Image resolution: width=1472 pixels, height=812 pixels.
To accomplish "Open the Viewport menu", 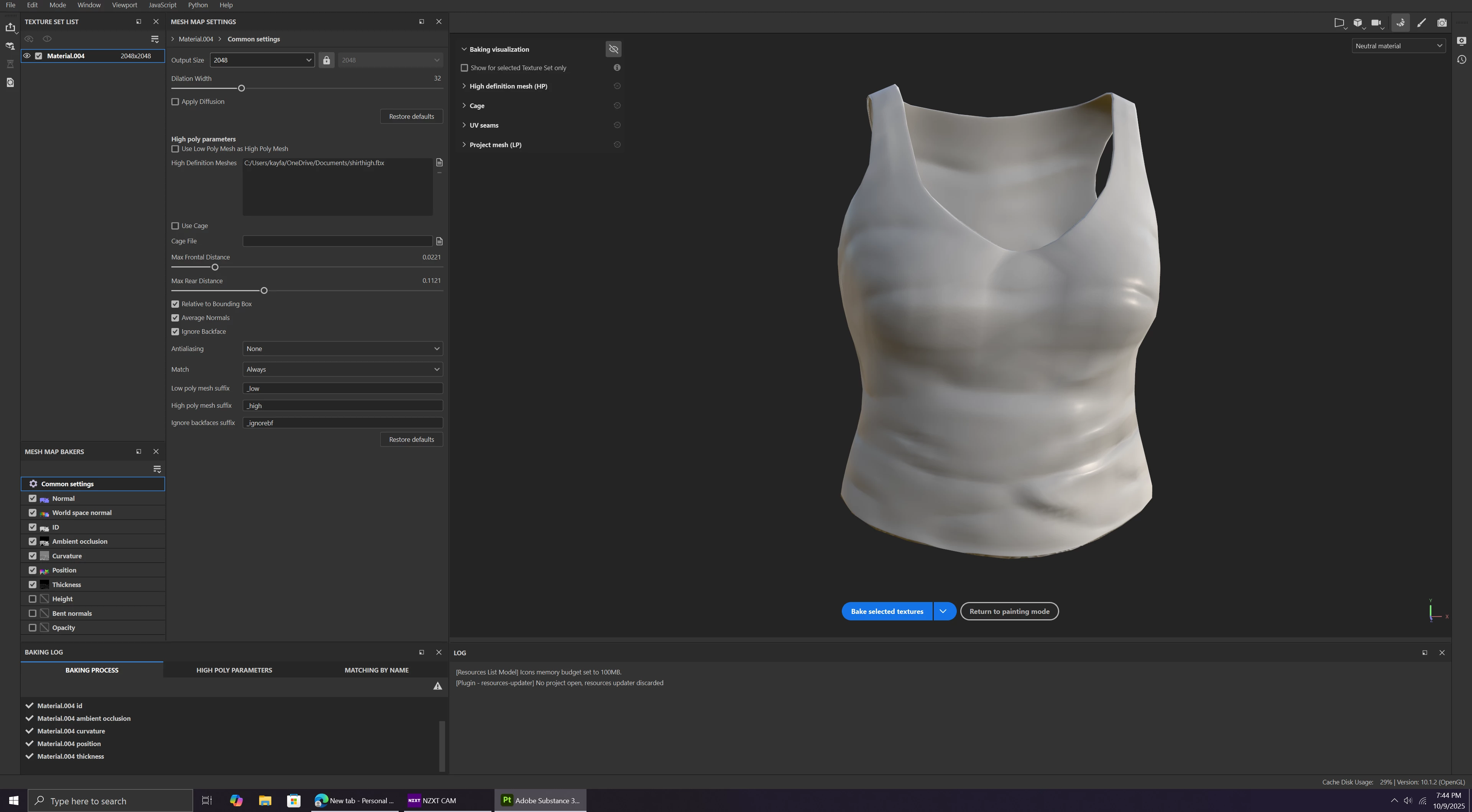I will (124, 5).
